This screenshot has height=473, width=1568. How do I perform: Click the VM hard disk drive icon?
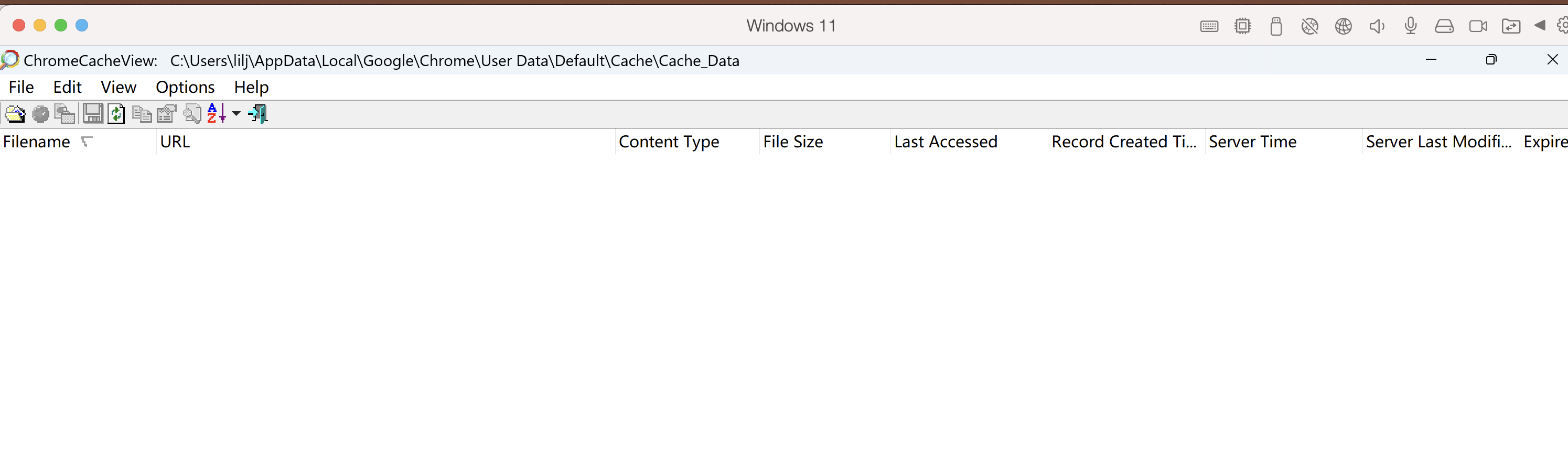pyautogui.click(x=1444, y=26)
